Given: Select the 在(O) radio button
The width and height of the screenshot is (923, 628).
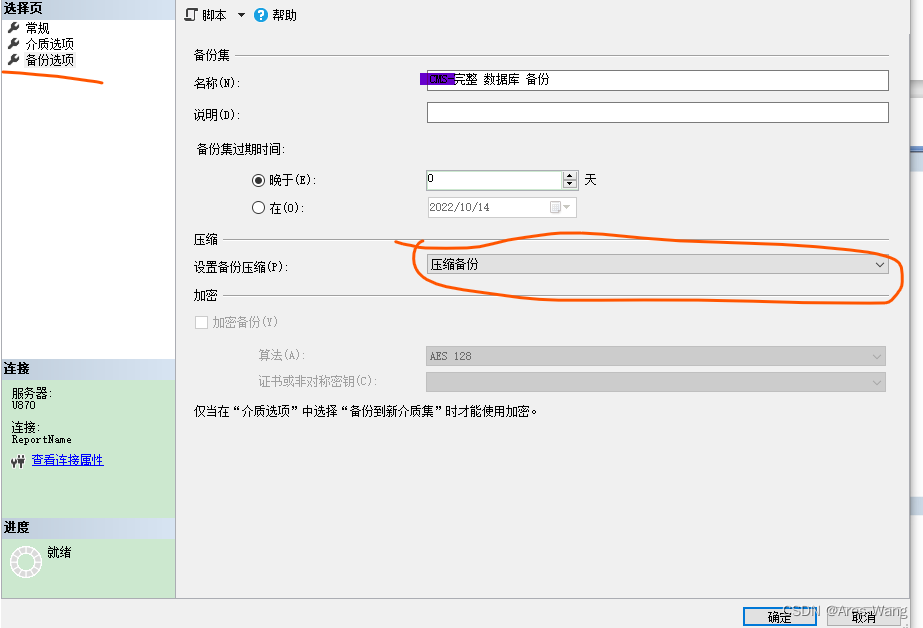Looking at the screenshot, I should click(259, 207).
